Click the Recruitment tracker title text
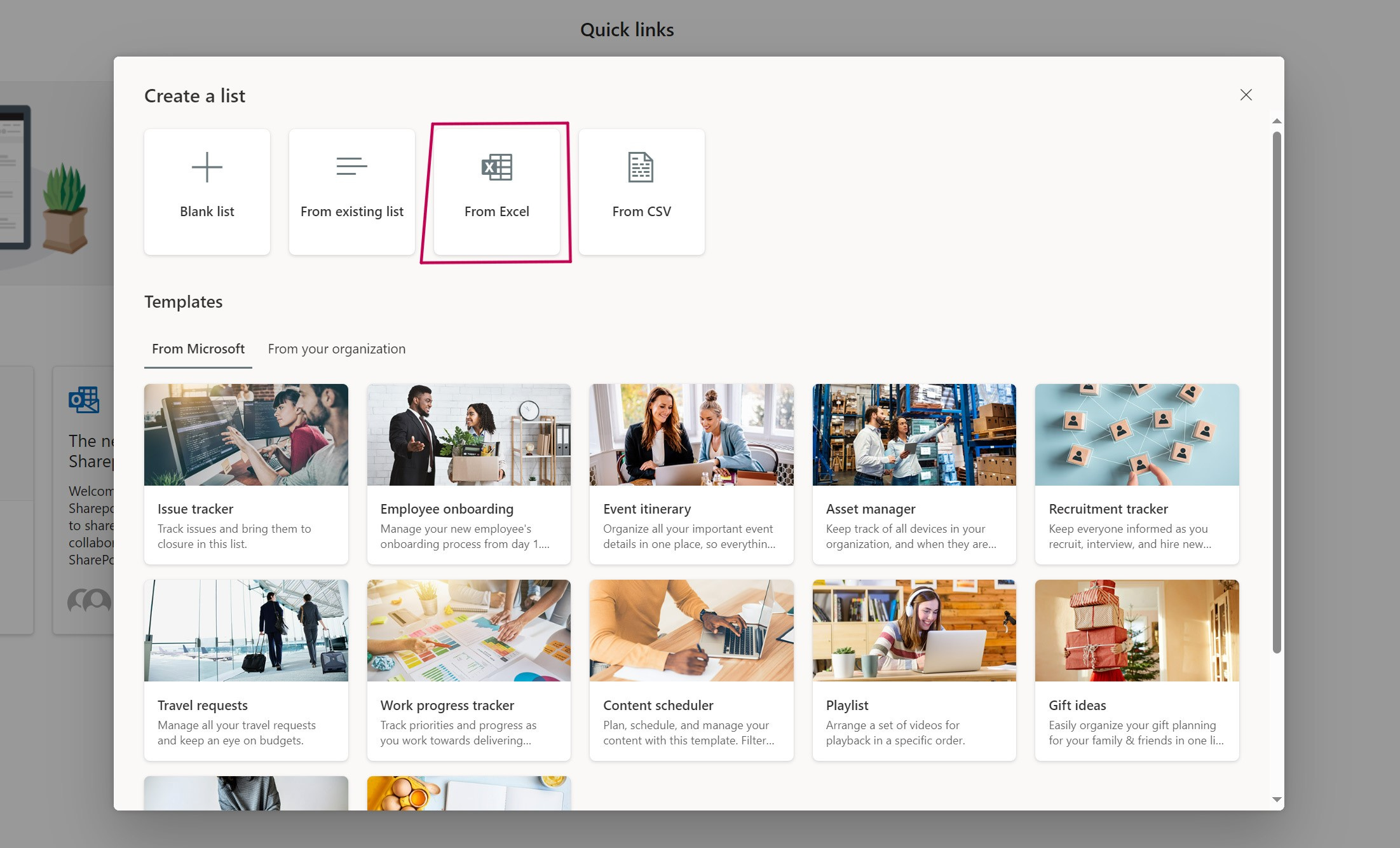This screenshot has width=1400, height=848. tap(1108, 509)
